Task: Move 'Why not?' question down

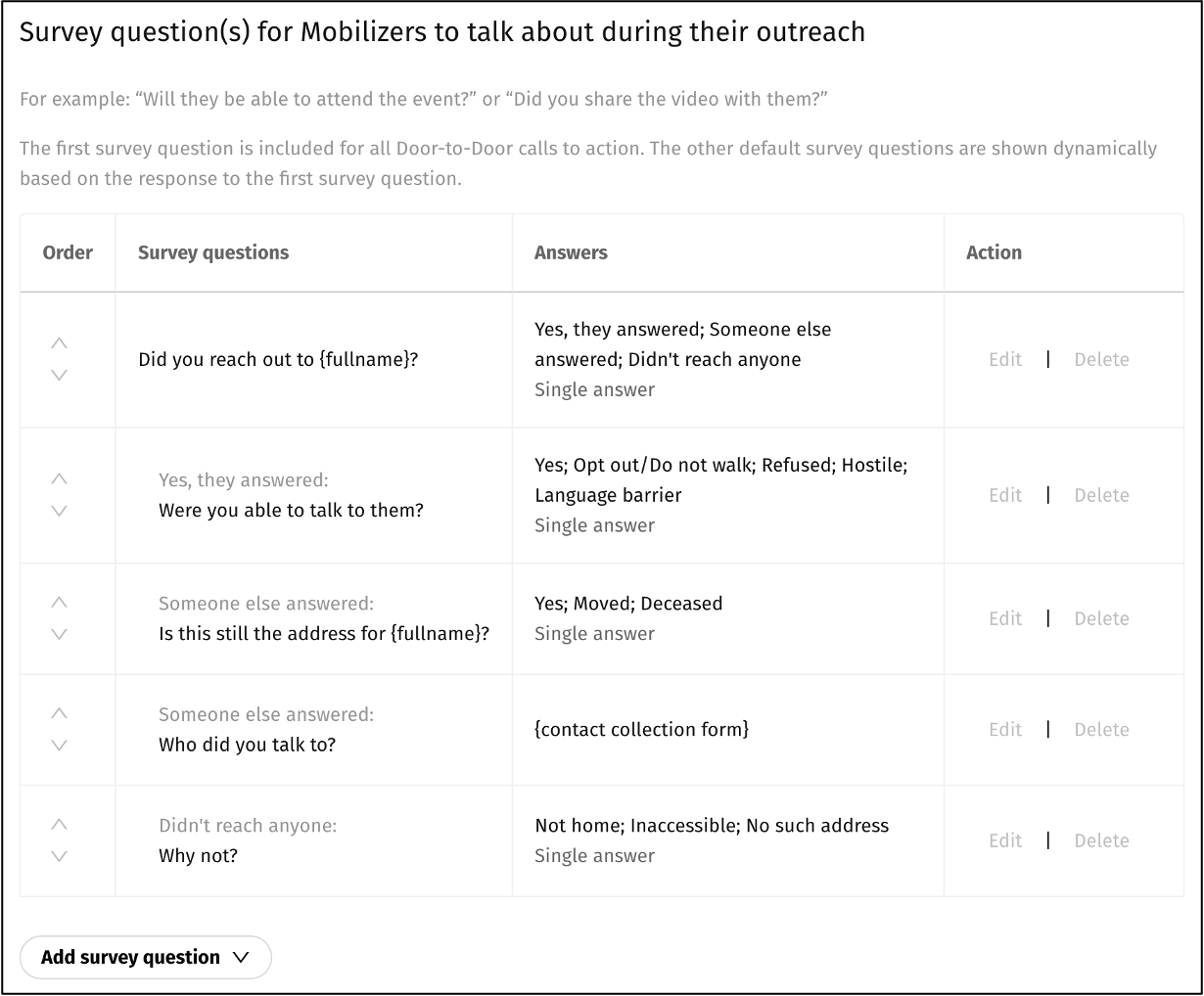Action: (59, 856)
